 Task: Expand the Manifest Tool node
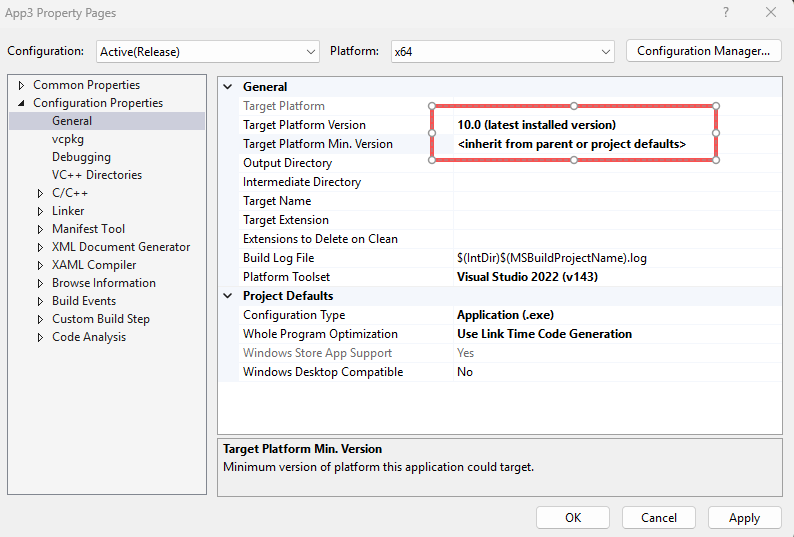click(x=40, y=229)
